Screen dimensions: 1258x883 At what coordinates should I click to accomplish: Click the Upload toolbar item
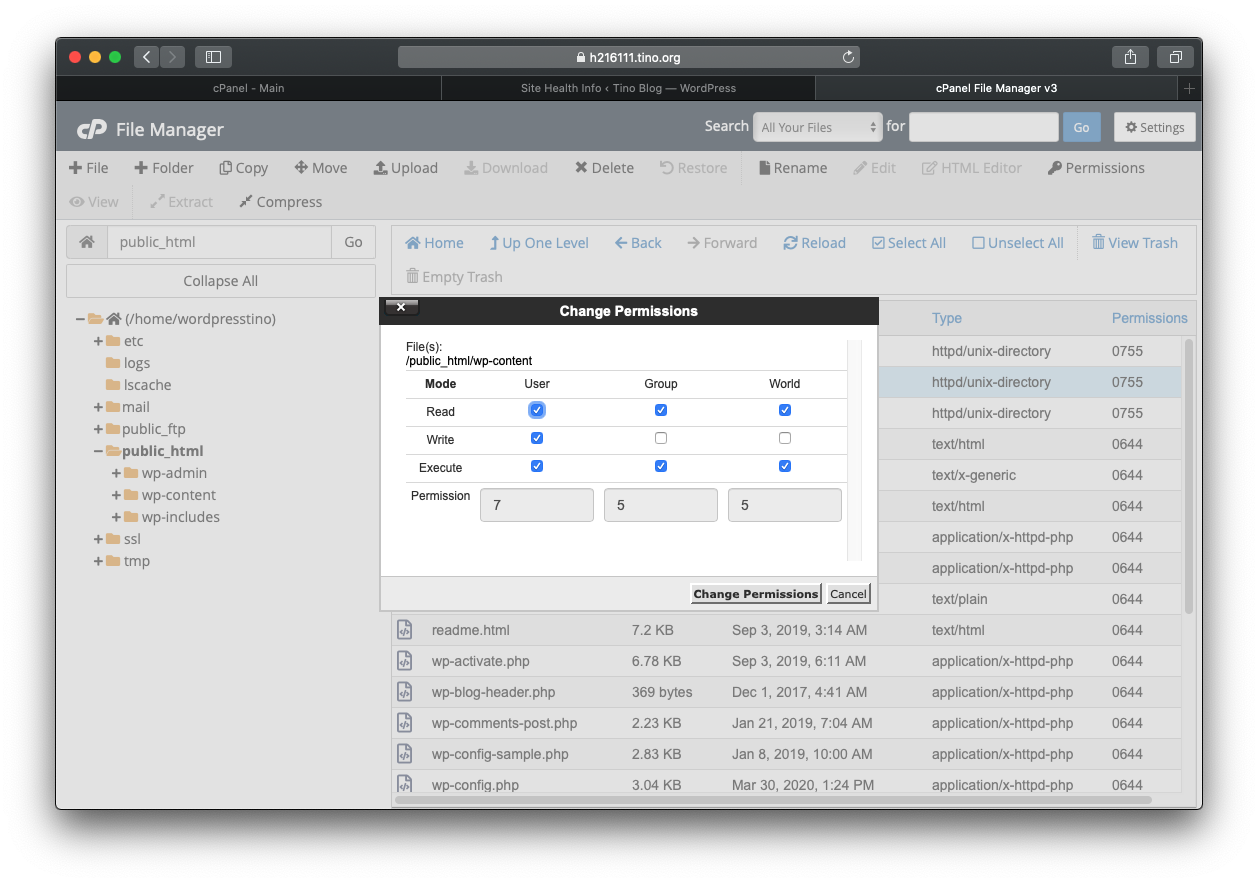tap(405, 168)
